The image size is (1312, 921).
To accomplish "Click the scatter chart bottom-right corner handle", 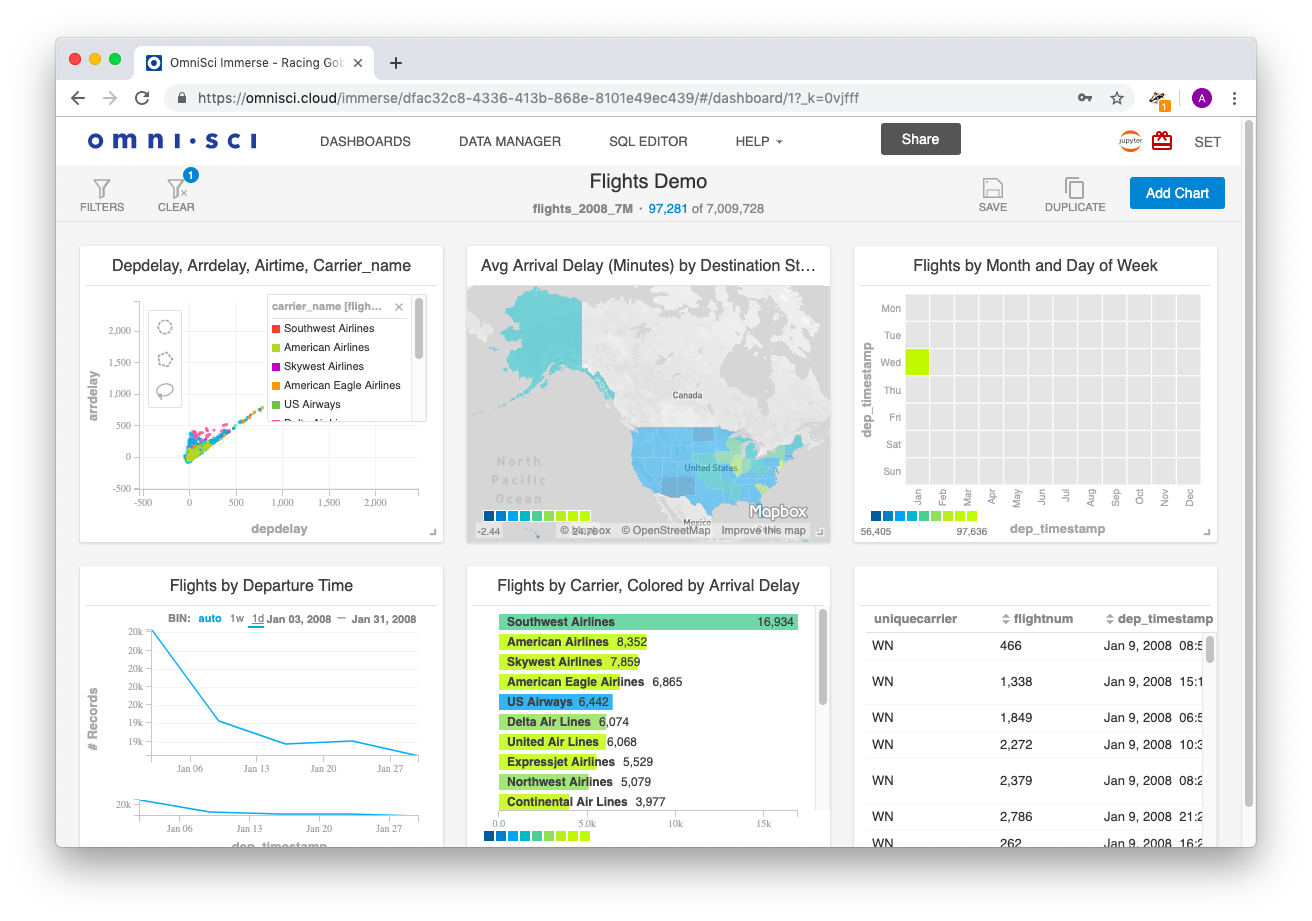I will tap(433, 532).
